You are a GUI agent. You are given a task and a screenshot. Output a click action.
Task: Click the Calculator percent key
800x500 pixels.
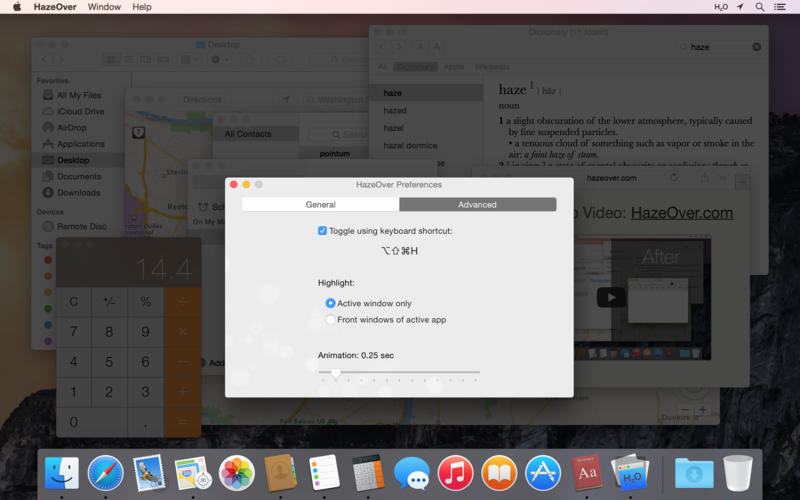point(146,302)
